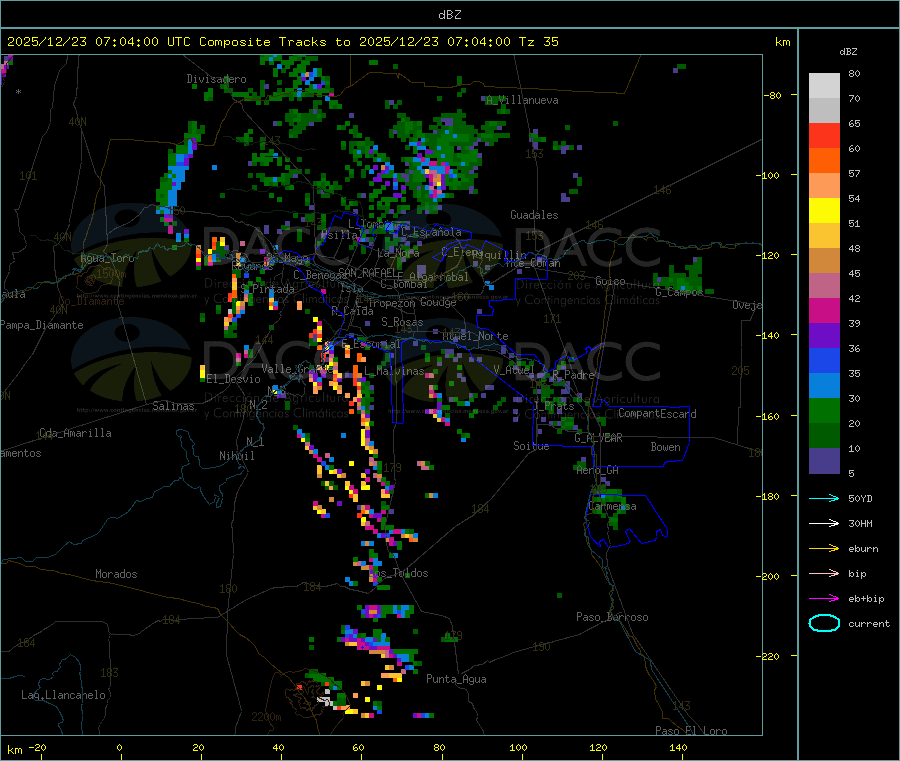Click the Paso_Barroso map label
Screen dimensions: 900x761
click(612, 618)
